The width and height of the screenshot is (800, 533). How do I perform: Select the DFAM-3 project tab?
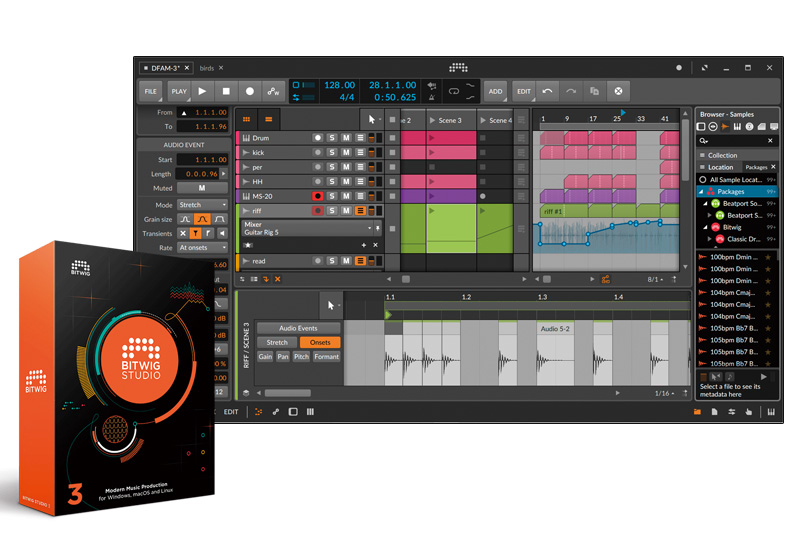(x=165, y=68)
